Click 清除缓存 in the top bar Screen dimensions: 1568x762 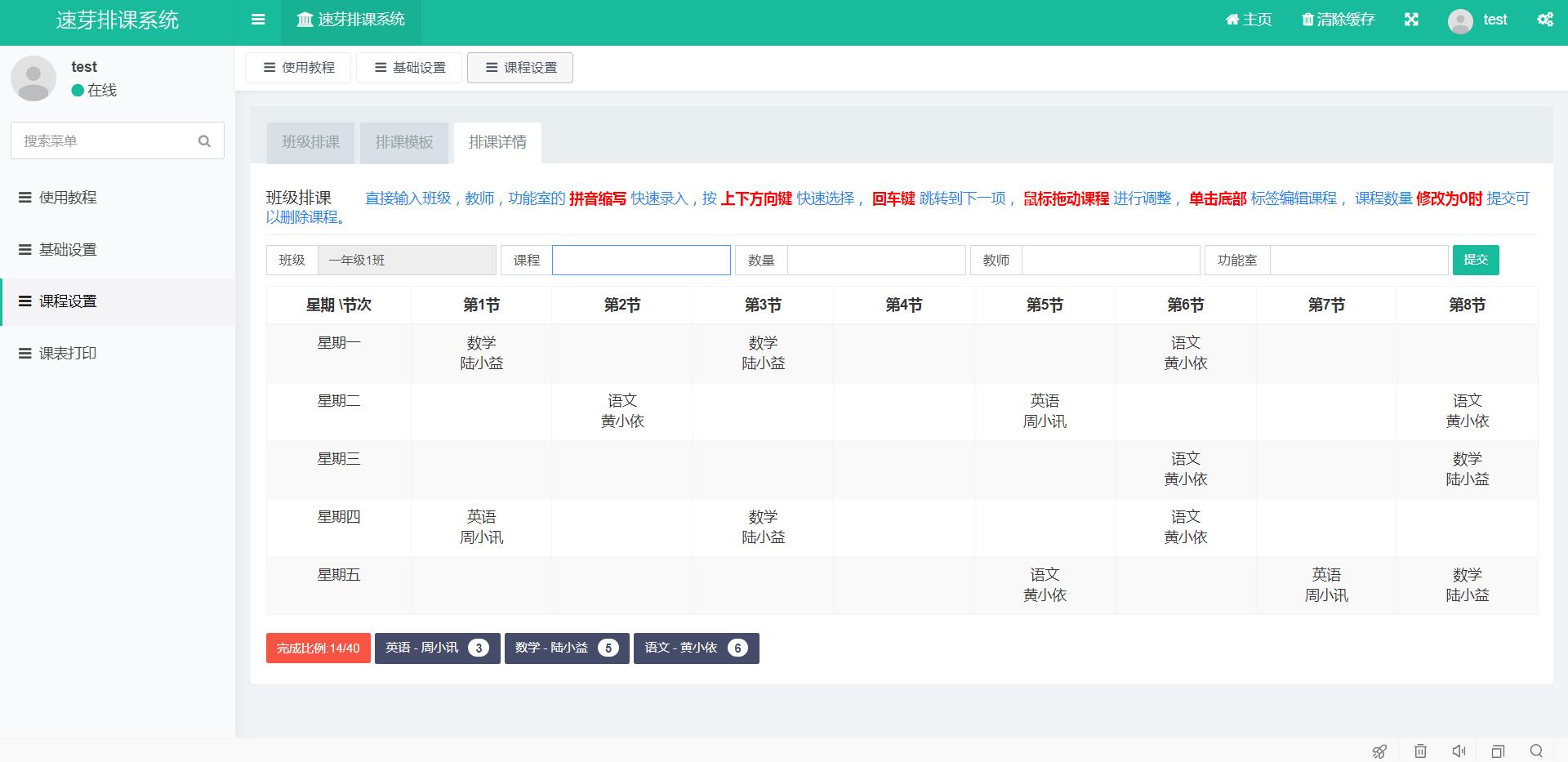pyautogui.click(x=1338, y=20)
